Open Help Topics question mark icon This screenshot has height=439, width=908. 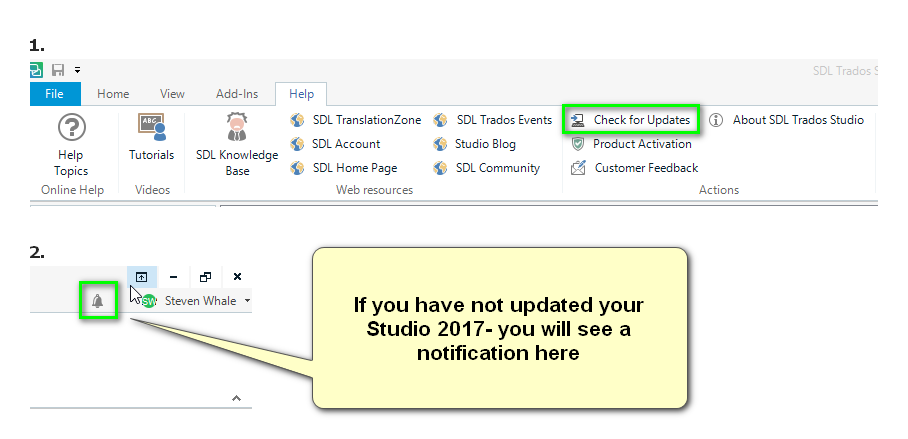72,127
